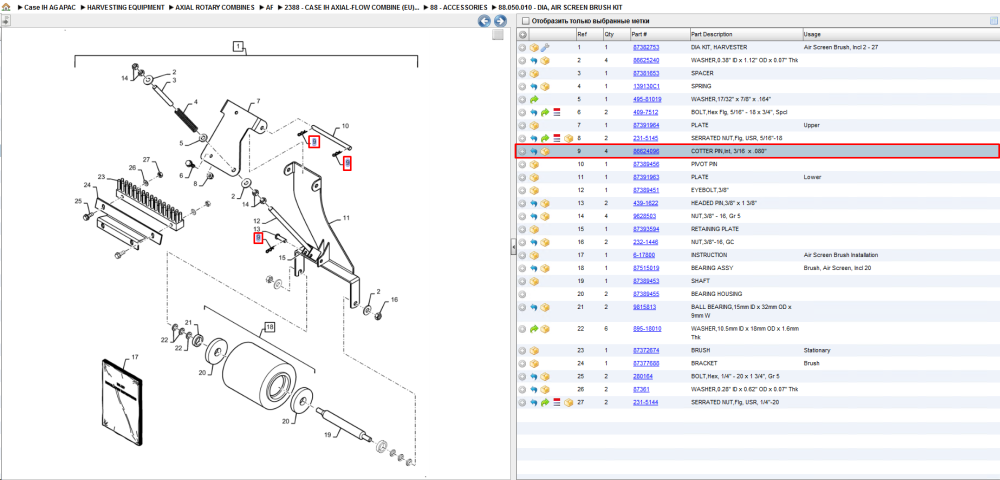
Task: Toggle the add circle on SHAFT row
Action: tap(522, 281)
